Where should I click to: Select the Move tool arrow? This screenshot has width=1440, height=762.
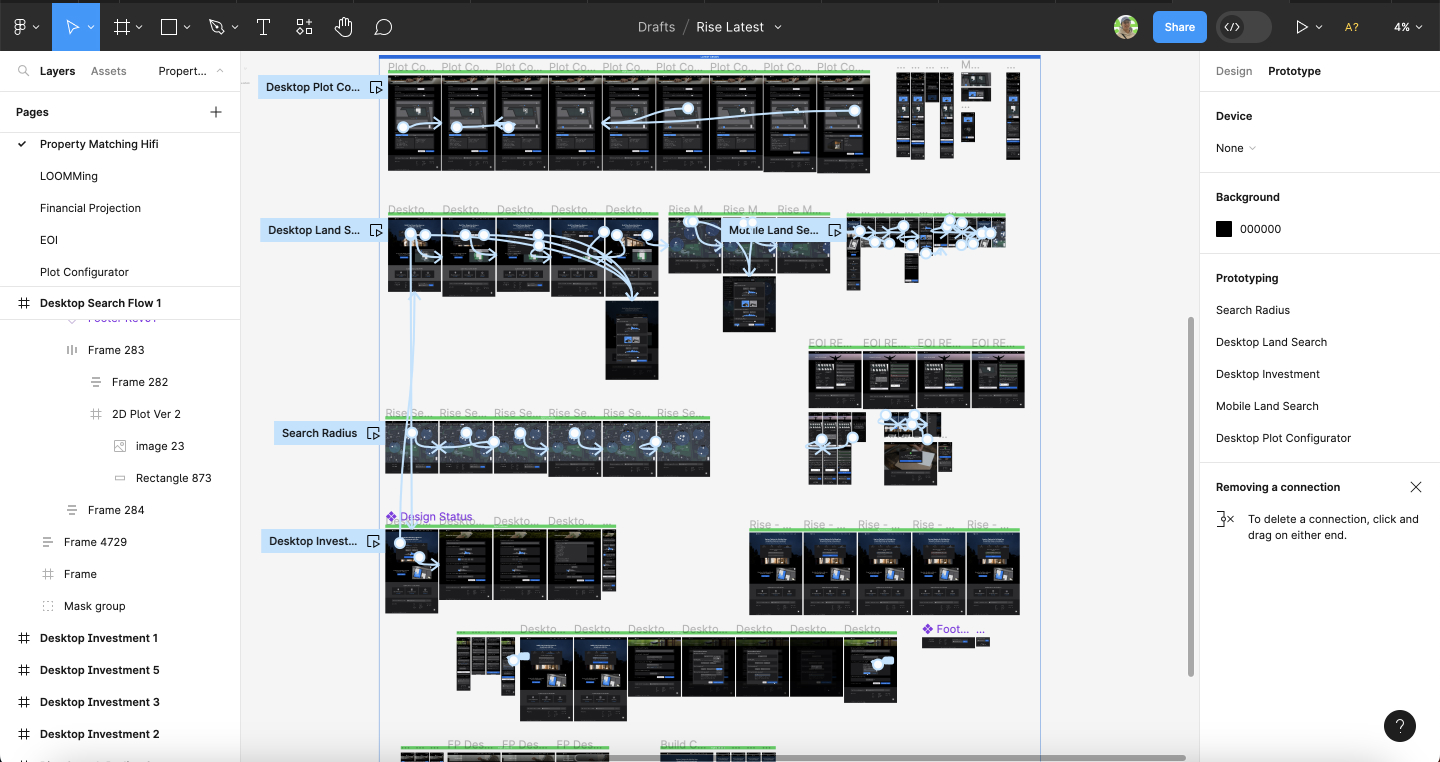click(72, 27)
